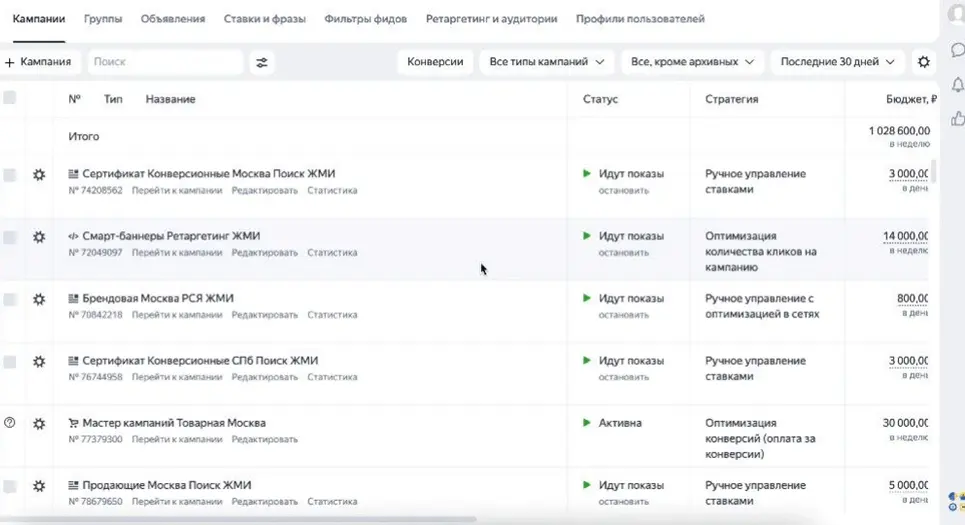Open table column settings gear icon
This screenshot has height=525, width=965.
pos(924,62)
